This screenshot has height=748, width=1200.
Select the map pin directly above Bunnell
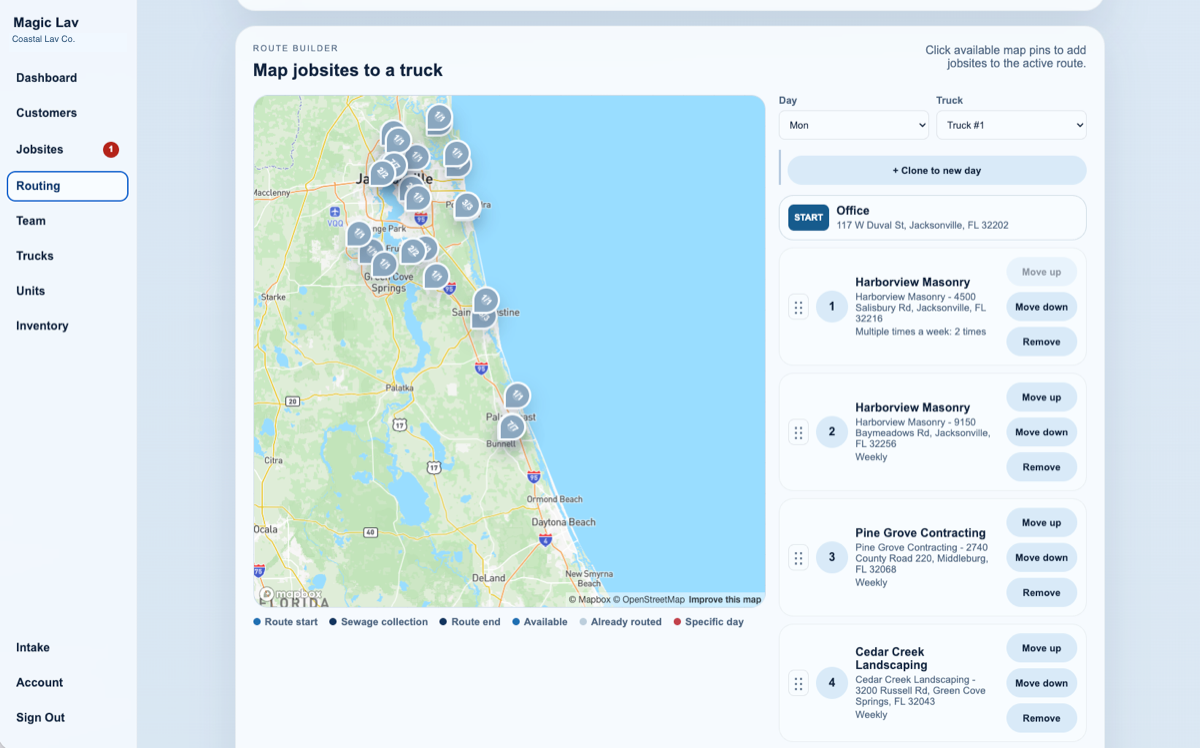512,427
